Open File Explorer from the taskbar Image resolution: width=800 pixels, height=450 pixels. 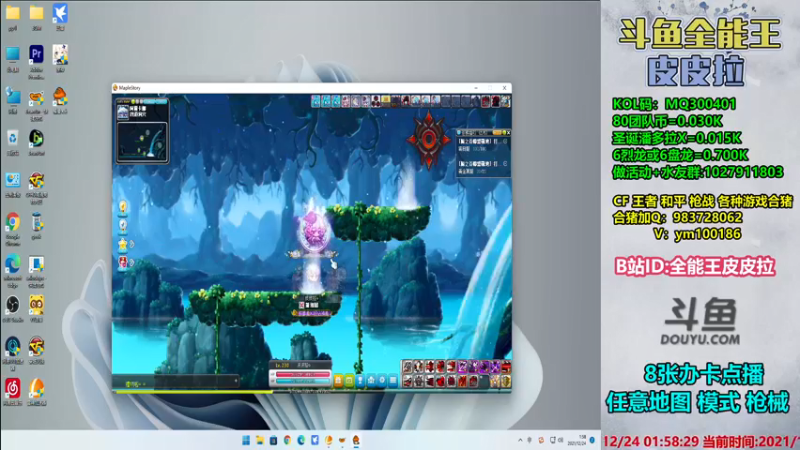(x=260, y=440)
